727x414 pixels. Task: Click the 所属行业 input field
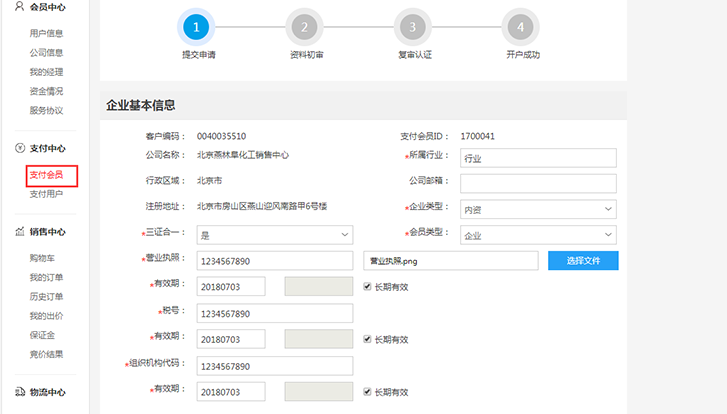(x=538, y=158)
